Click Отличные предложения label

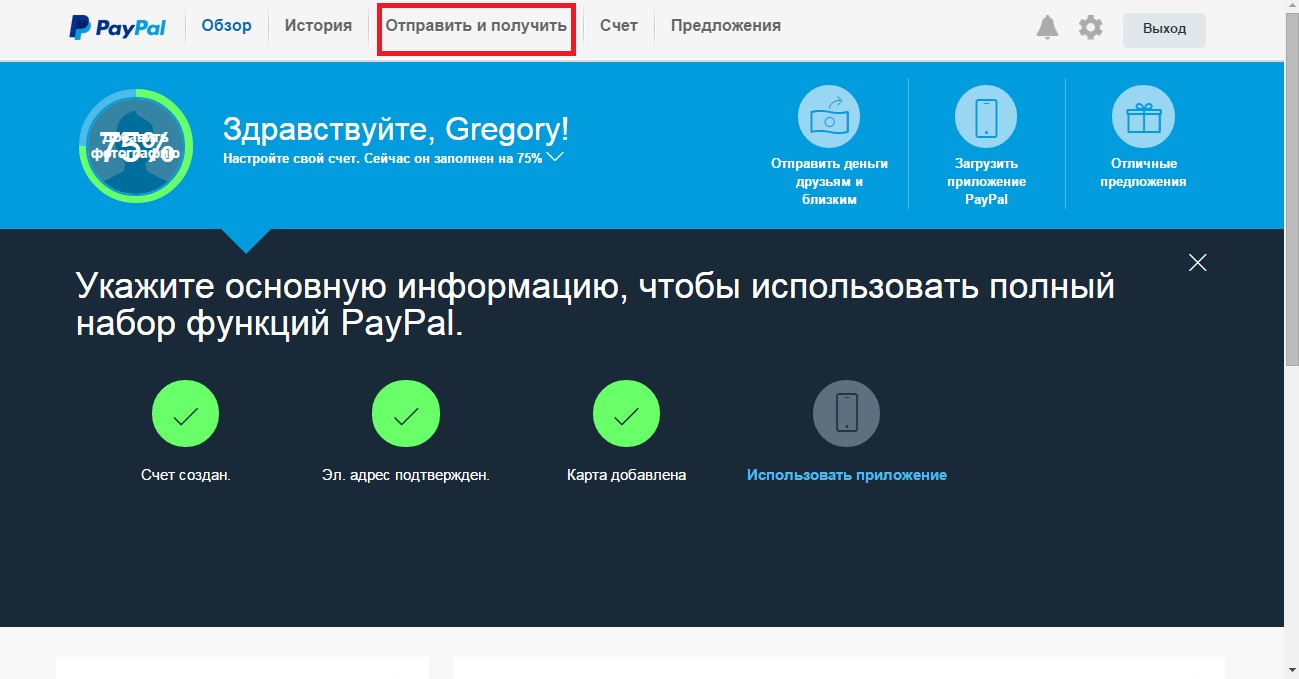pos(1143,172)
